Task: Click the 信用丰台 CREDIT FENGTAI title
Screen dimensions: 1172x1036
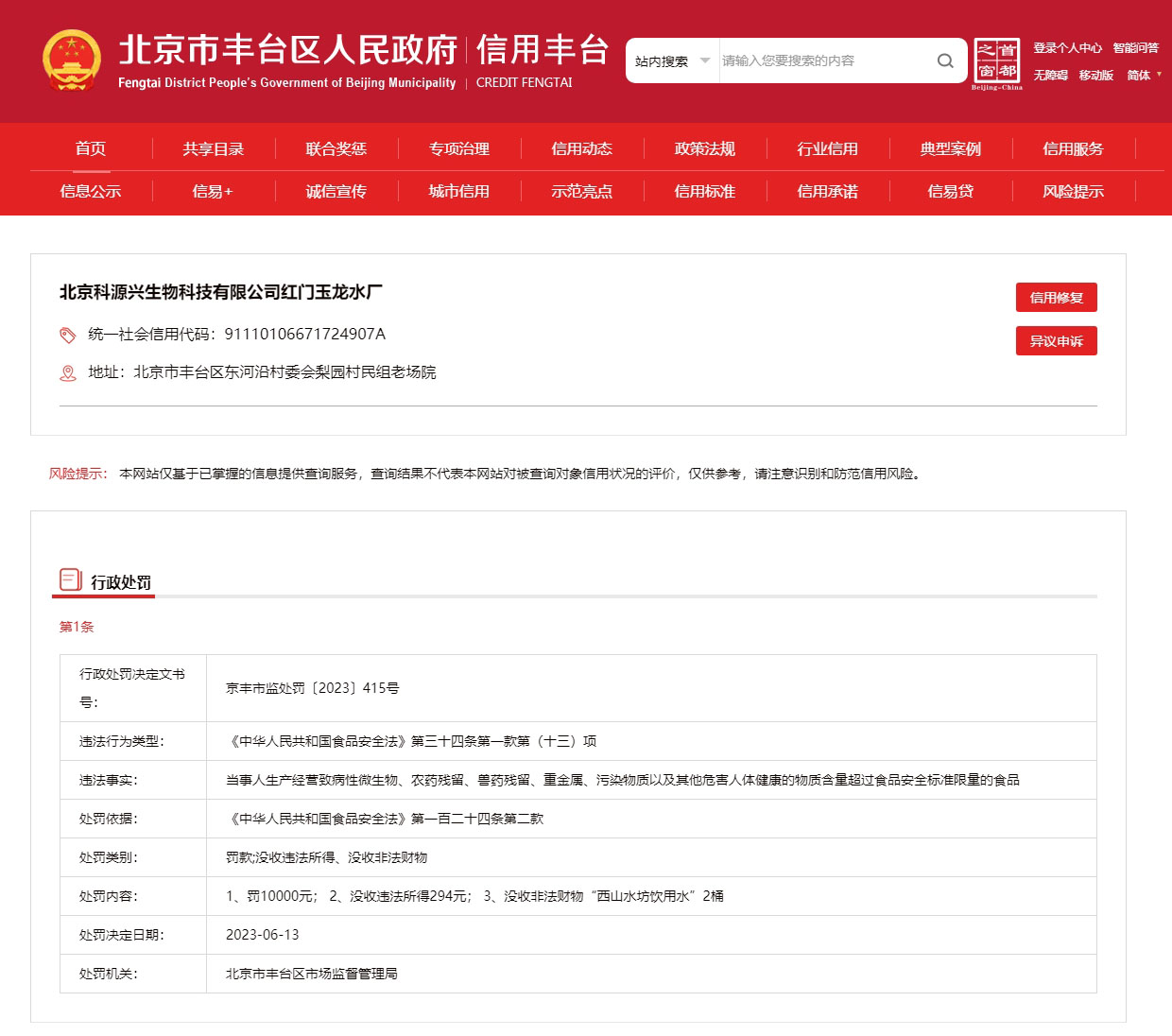Action: [x=543, y=60]
